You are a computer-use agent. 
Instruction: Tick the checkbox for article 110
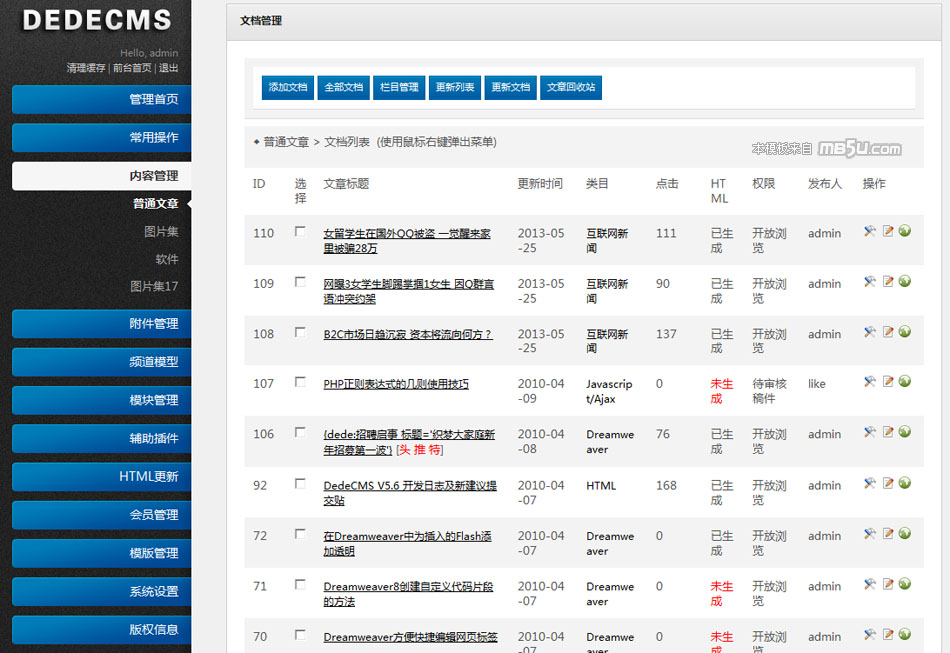point(300,231)
